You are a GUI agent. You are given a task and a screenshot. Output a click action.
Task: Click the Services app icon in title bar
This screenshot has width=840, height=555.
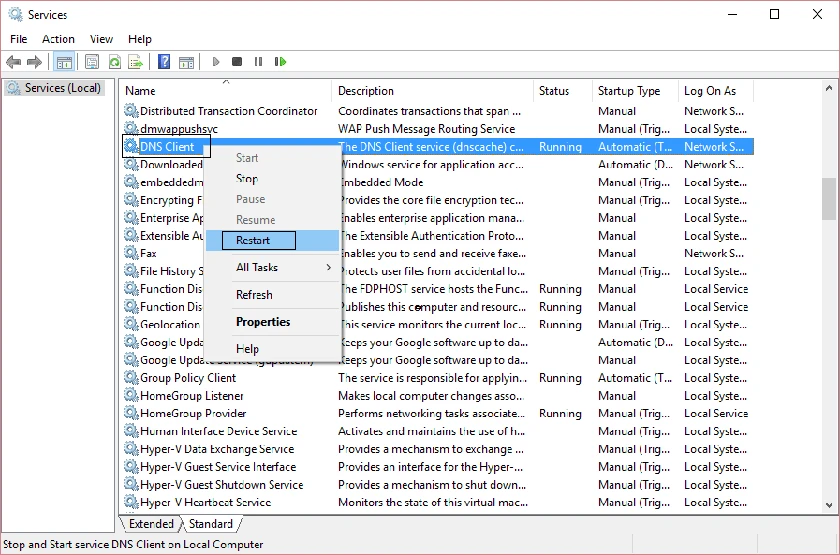pyautogui.click(x=15, y=14)
